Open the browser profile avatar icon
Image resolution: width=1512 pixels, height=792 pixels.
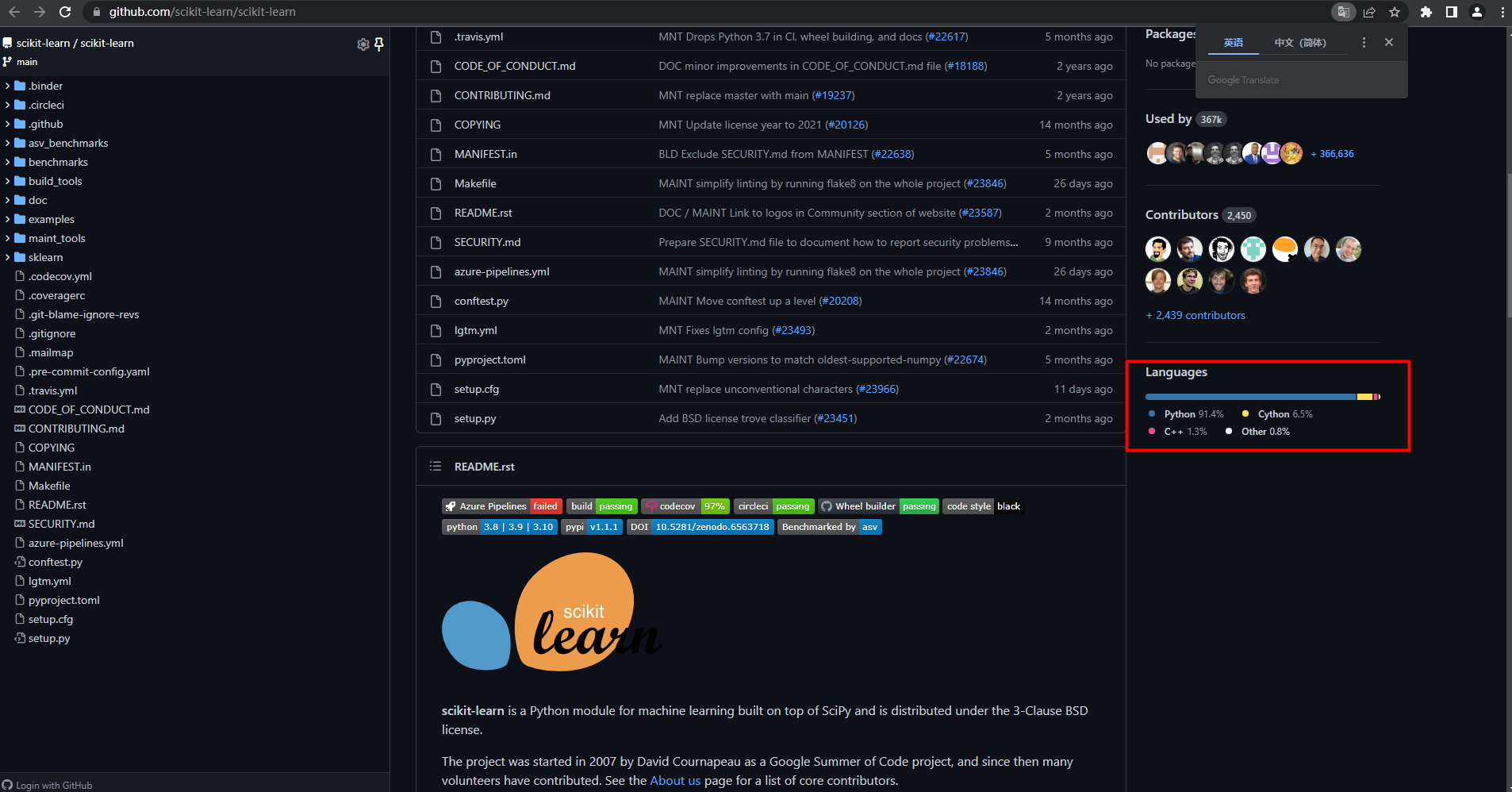point(1477,12)
